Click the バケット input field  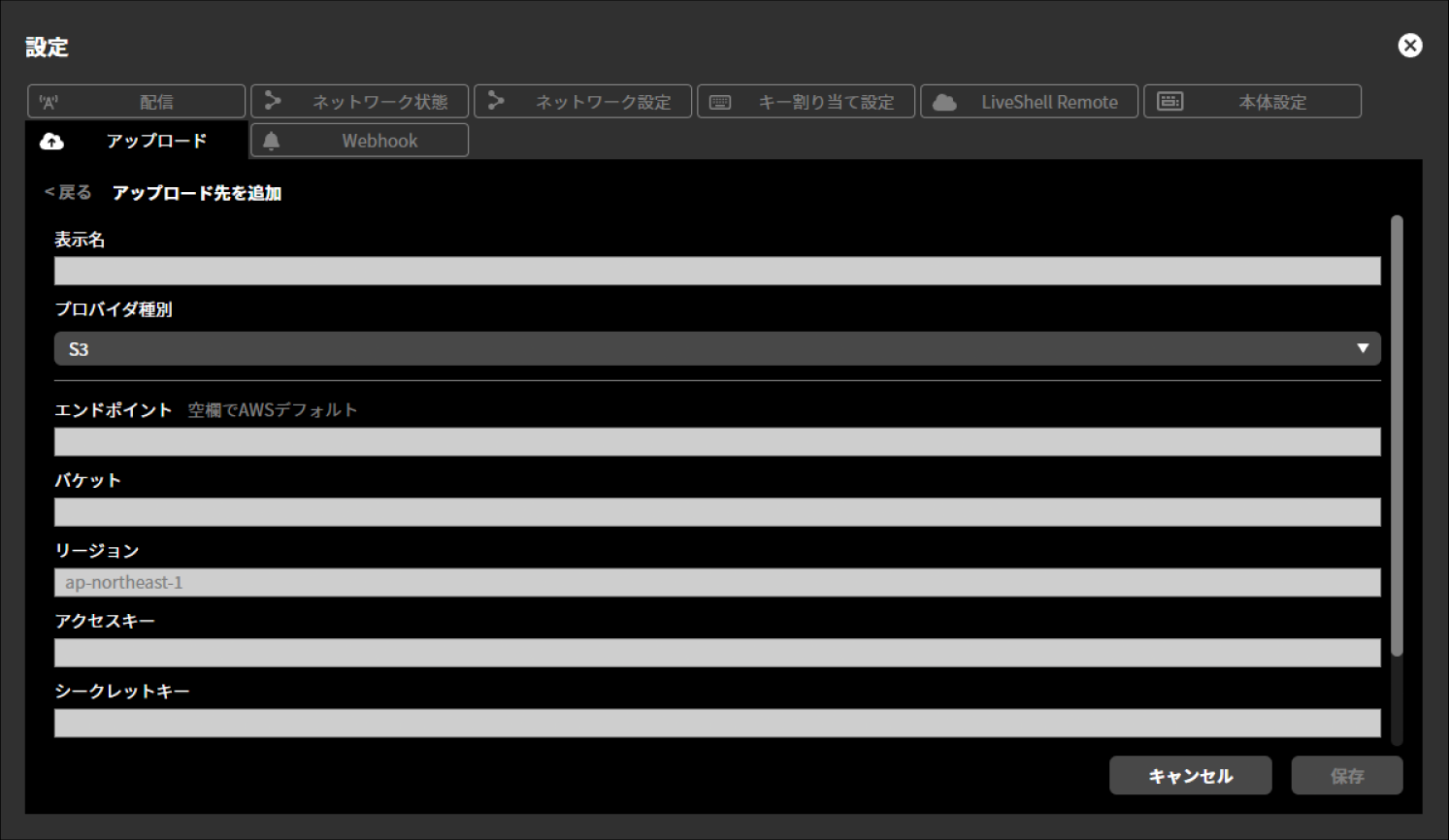point(717,512)
